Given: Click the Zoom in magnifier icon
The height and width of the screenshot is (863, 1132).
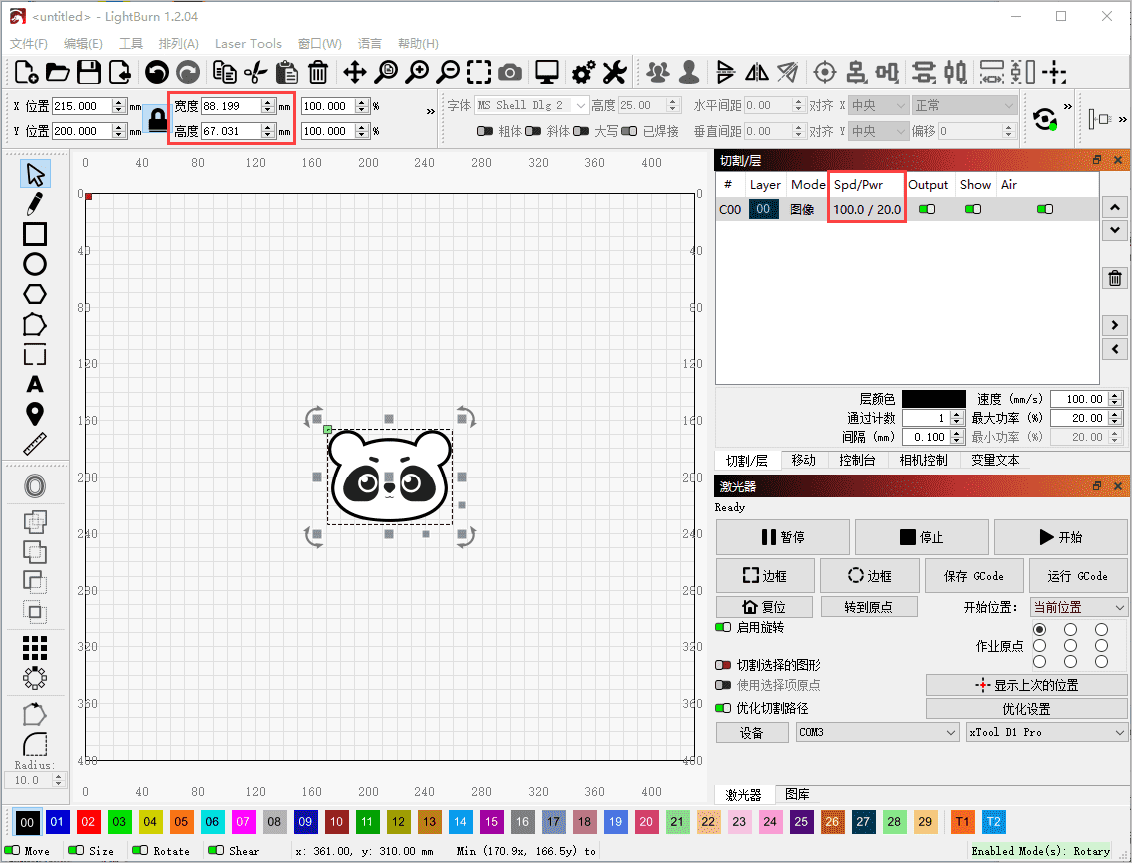Looking at the screenshot, I should pyautogui.click(x=417, y=72).
